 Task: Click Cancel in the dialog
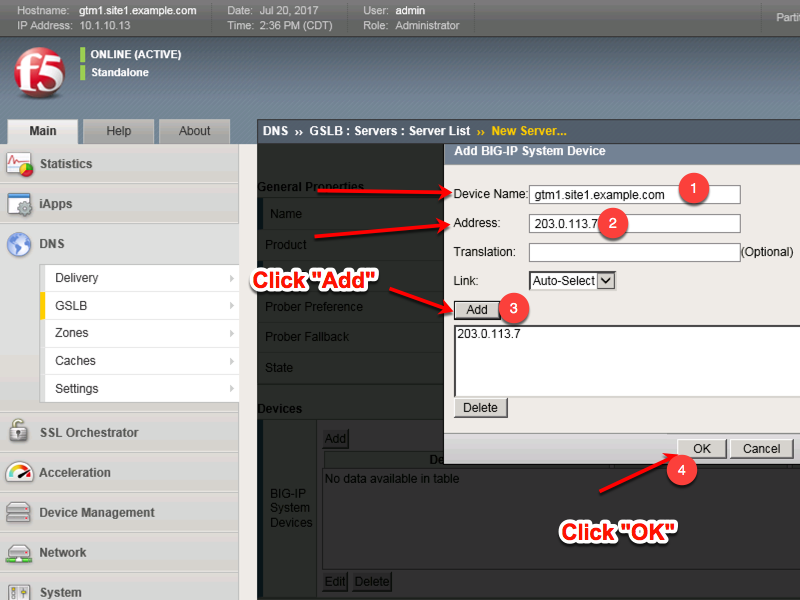[x=761, y=448]
